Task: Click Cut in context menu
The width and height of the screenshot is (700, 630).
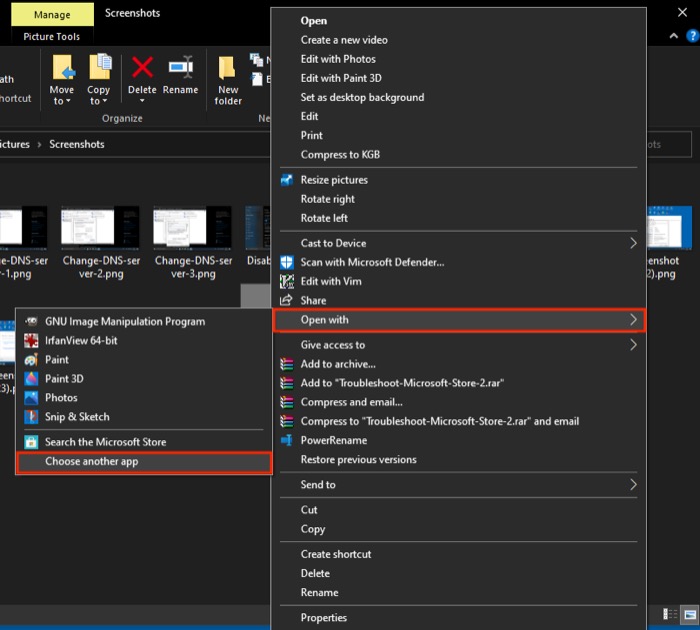Action: 458,510
